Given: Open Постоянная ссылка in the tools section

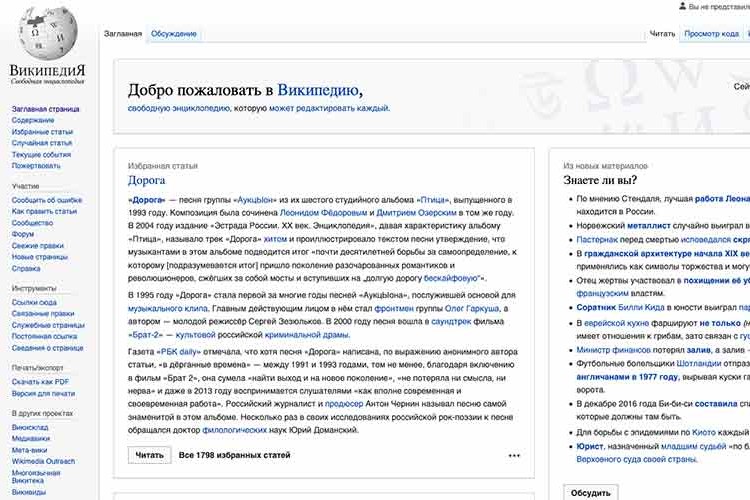Looking at the screenshot, I should [x=44, y=335].
